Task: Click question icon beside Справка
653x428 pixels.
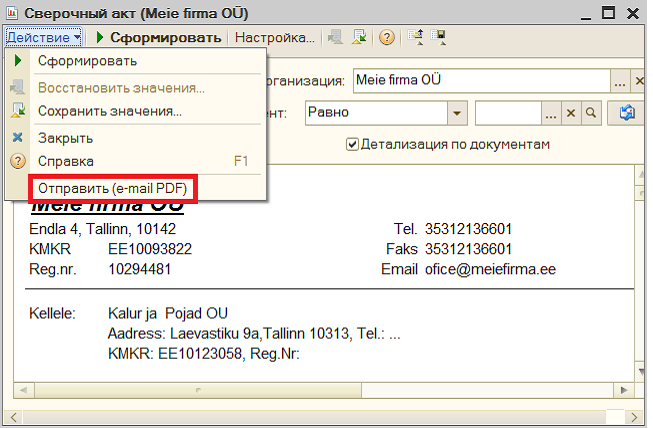Action: click(18, 161)
